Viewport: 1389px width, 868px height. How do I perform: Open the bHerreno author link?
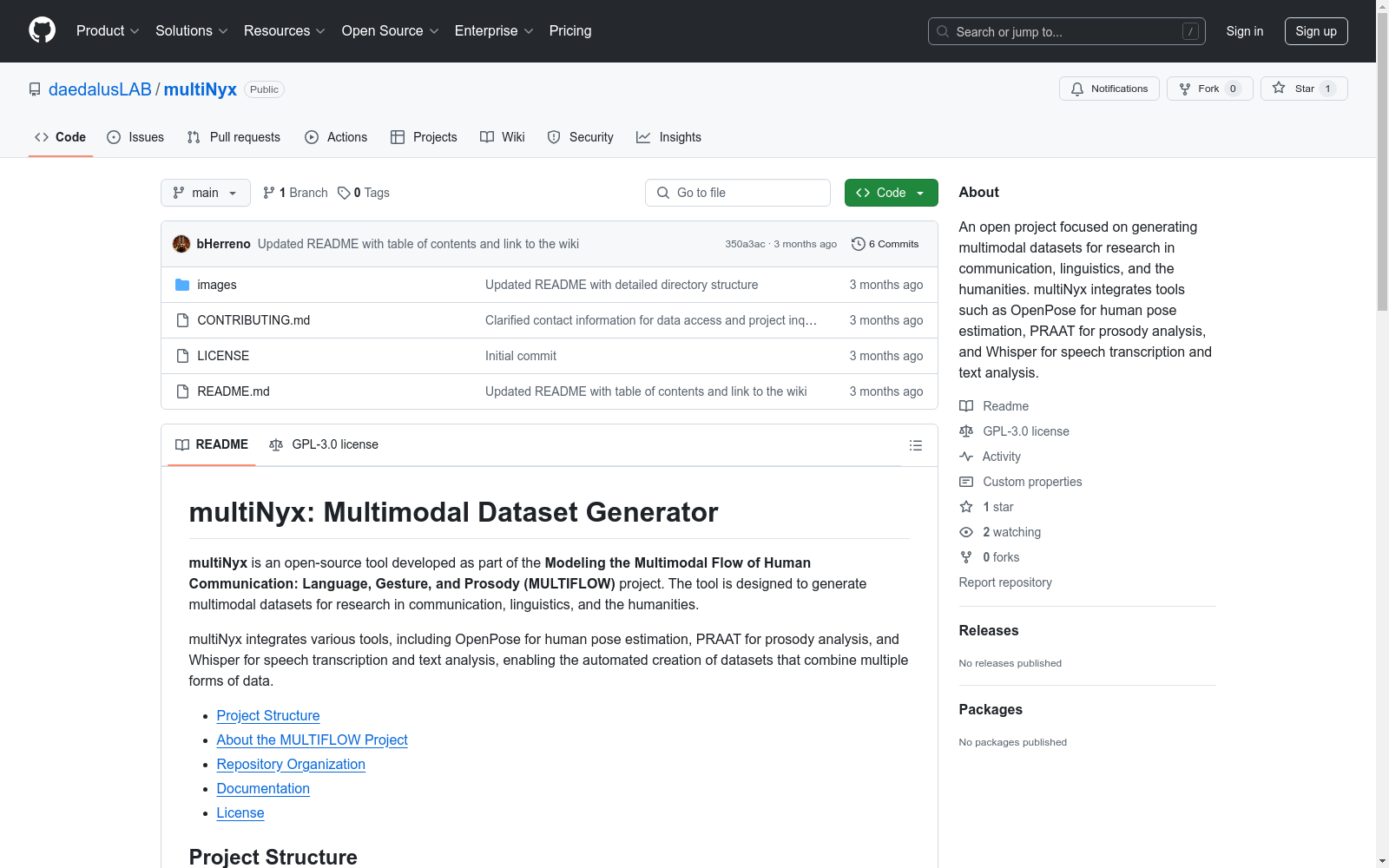(x=224, y=244)
